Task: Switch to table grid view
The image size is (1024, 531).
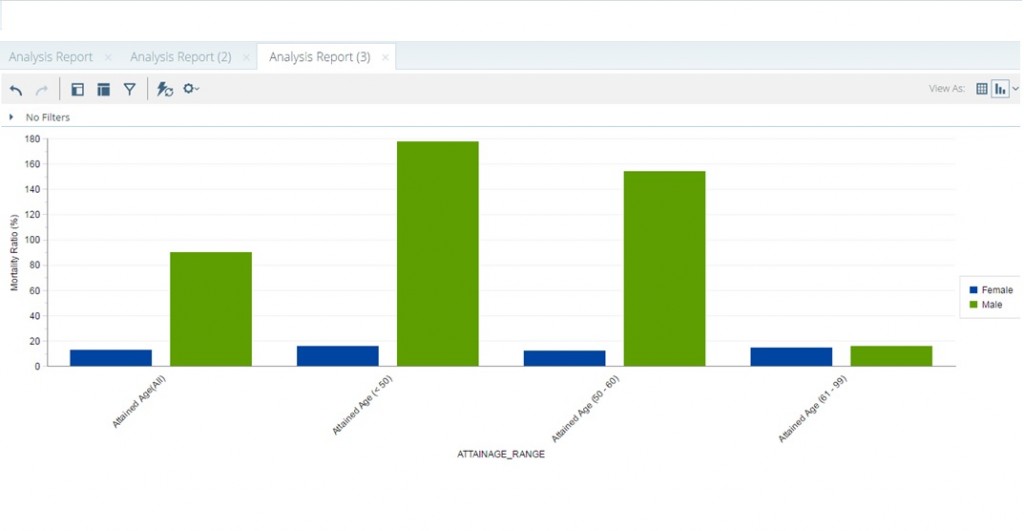Action: point(982,88)
